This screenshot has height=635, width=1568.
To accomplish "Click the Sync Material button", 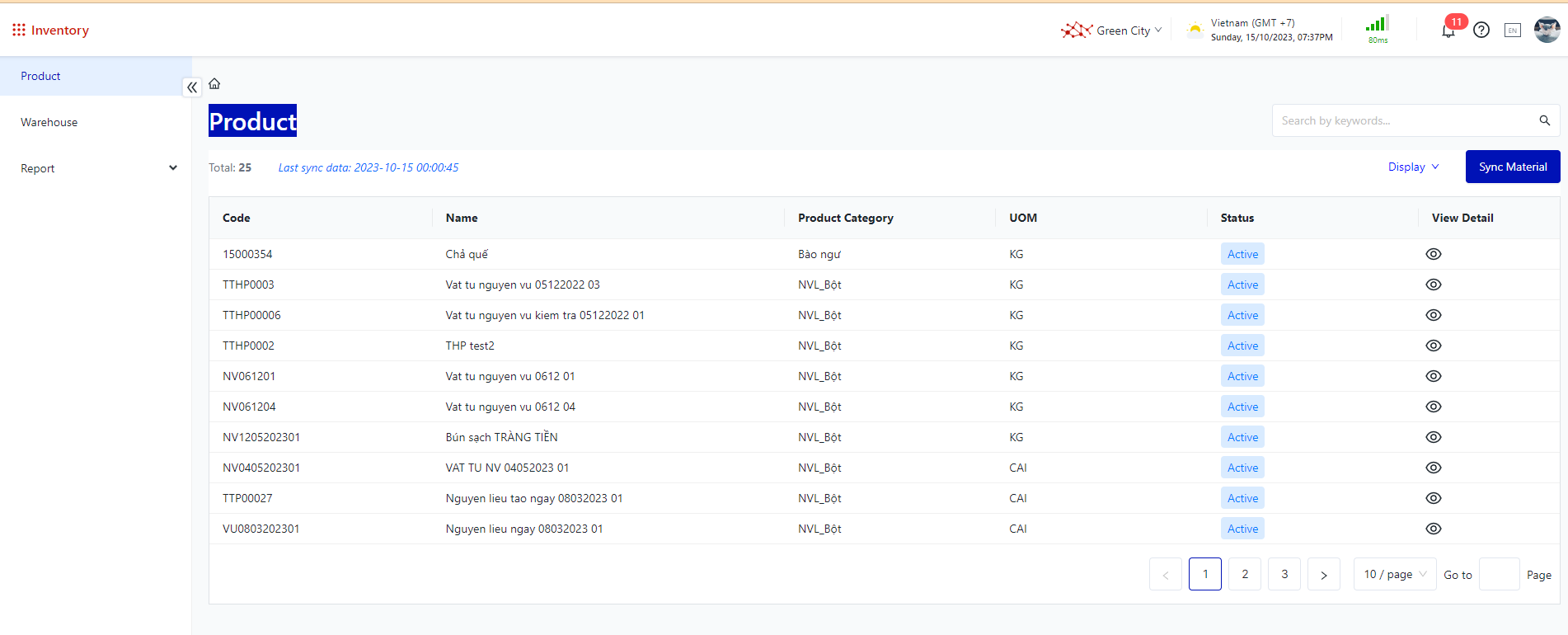I will point(1512,167).
